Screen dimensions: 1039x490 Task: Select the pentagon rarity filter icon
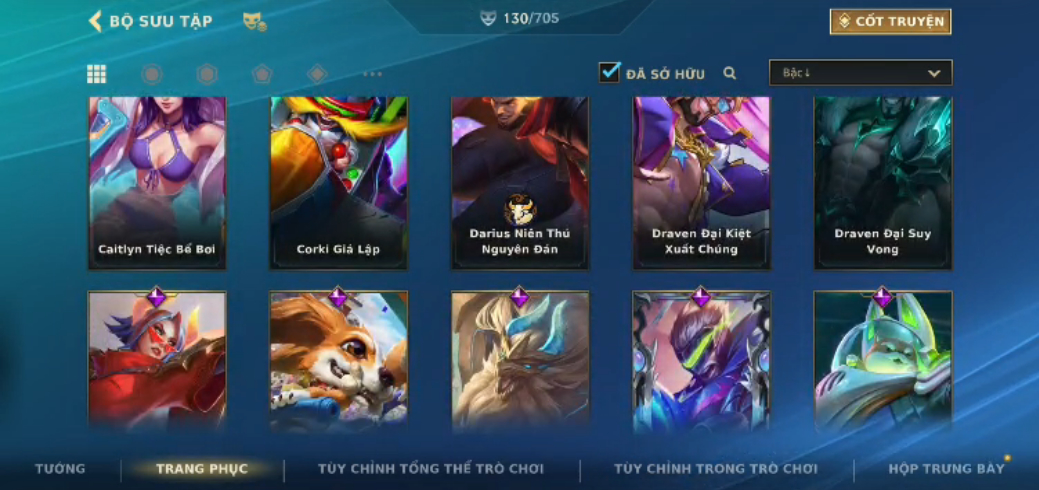click(x=262, y=74)
